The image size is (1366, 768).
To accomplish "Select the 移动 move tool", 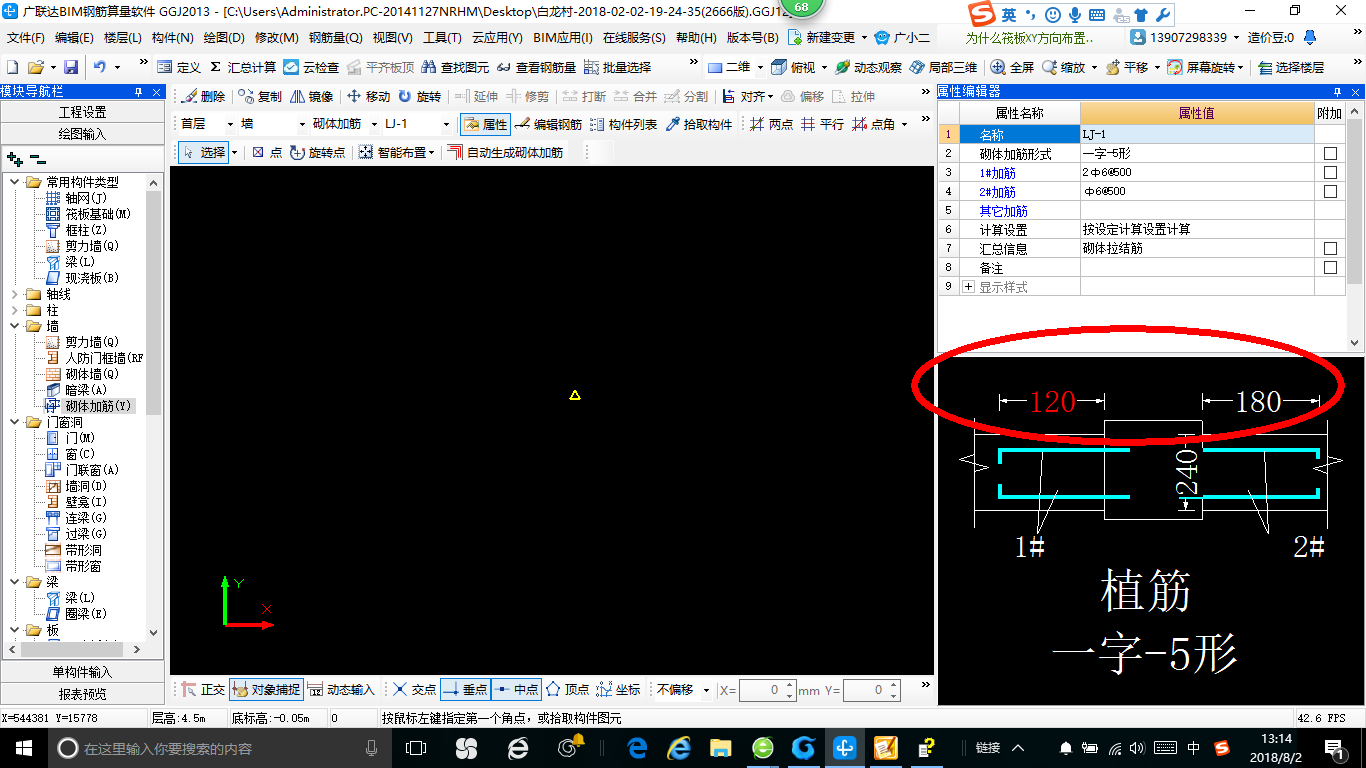I will pos(368,97).
